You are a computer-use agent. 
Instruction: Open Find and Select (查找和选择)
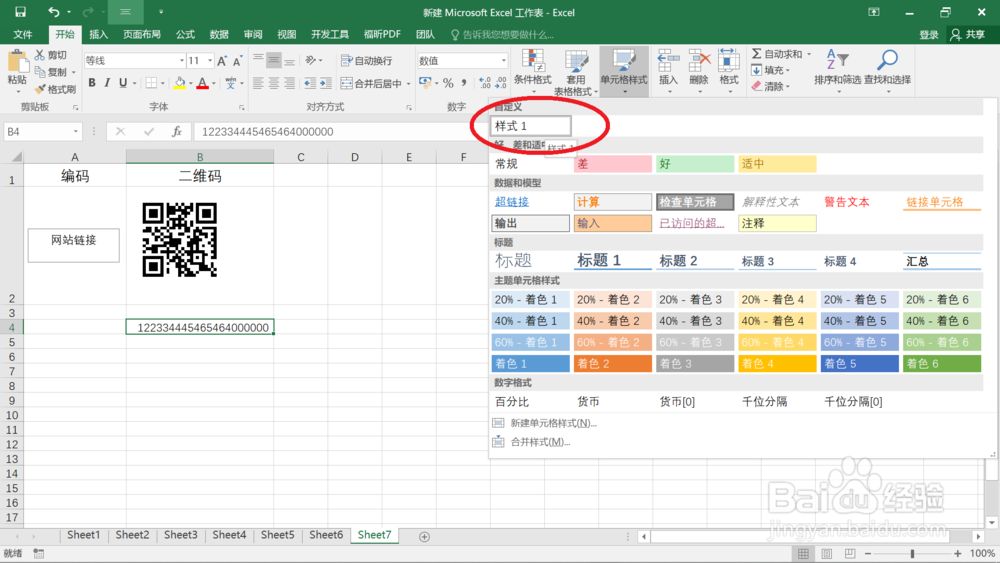tap(887, 71)
